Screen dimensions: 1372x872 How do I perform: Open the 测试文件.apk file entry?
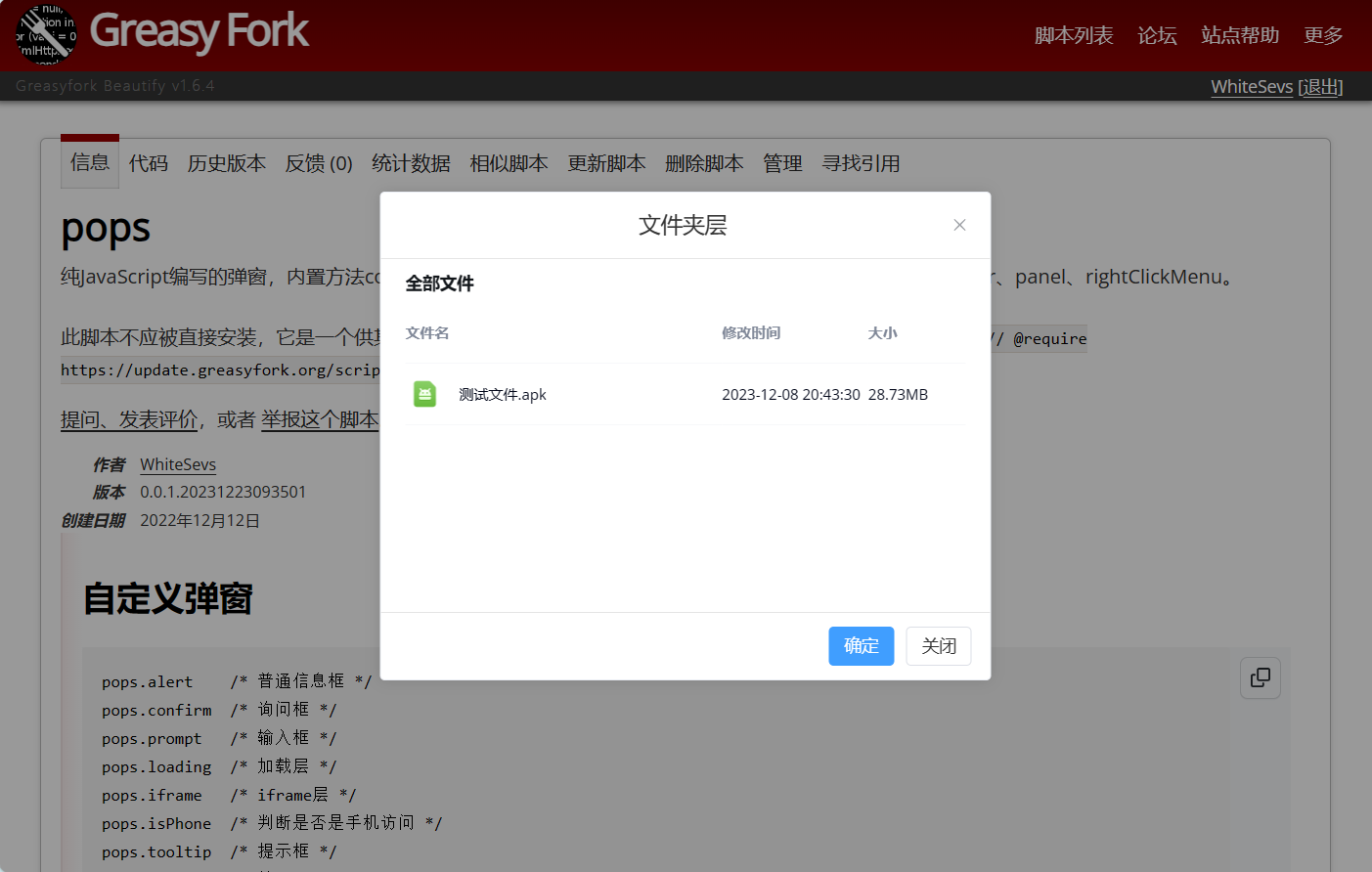(503, 395)
